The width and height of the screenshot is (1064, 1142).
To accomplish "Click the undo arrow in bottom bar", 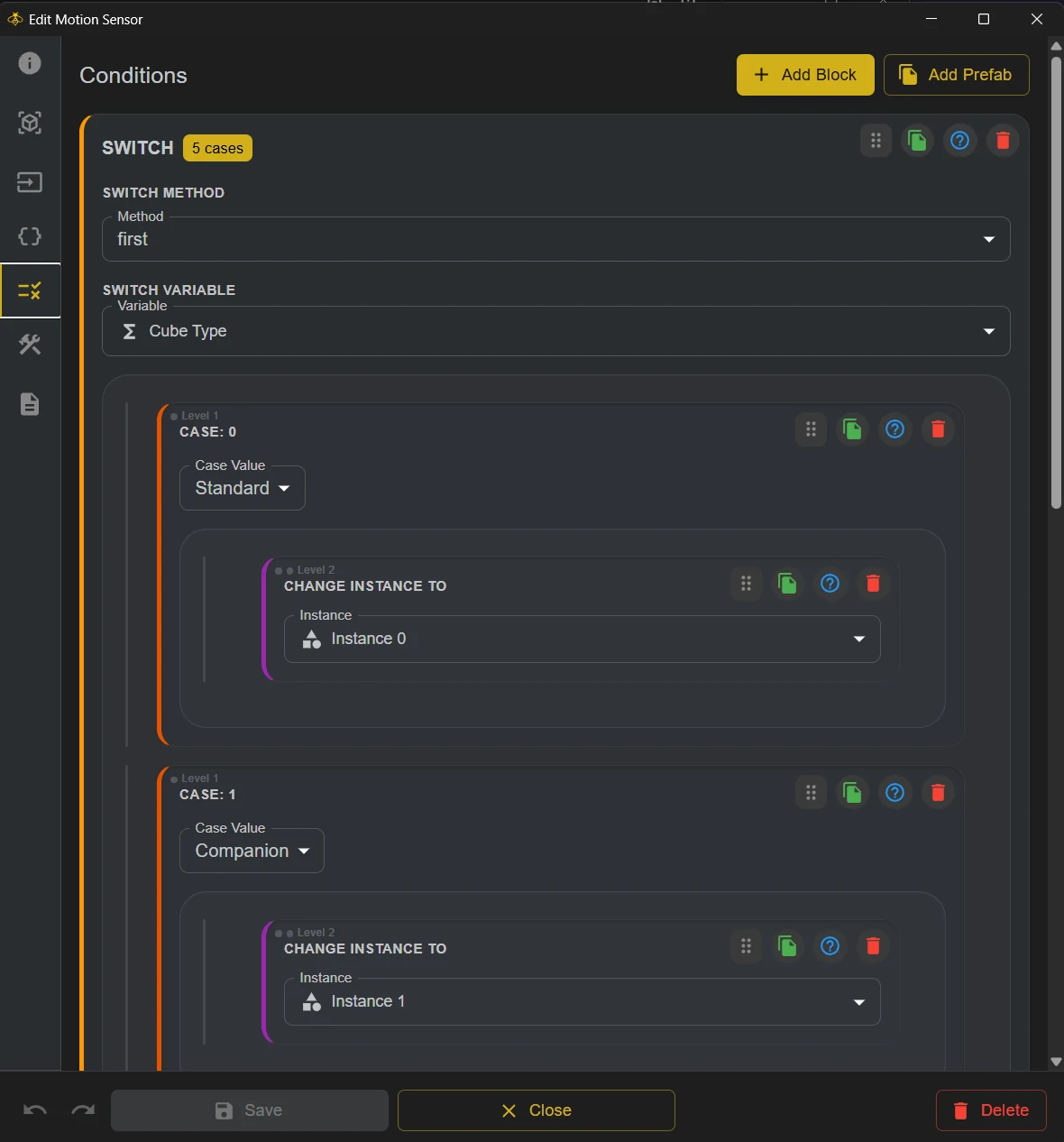I will (x=35, y=1110).
